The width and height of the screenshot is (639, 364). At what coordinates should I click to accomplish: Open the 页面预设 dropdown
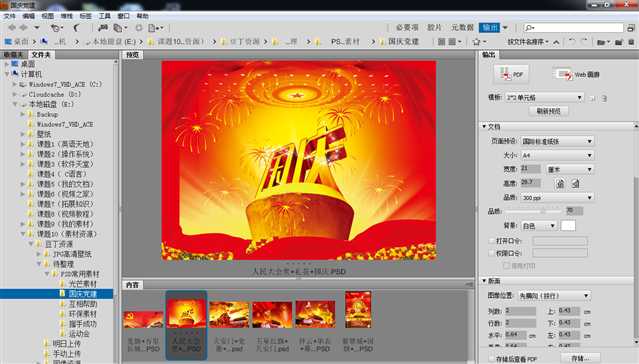(x=557, y=141)
